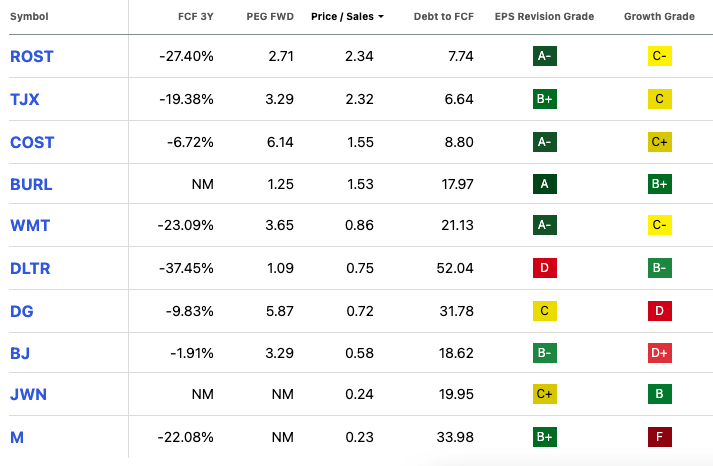Click the COST symbol link
The height and width of the screenshot is (466, 713).
click(x=31, y=142)
